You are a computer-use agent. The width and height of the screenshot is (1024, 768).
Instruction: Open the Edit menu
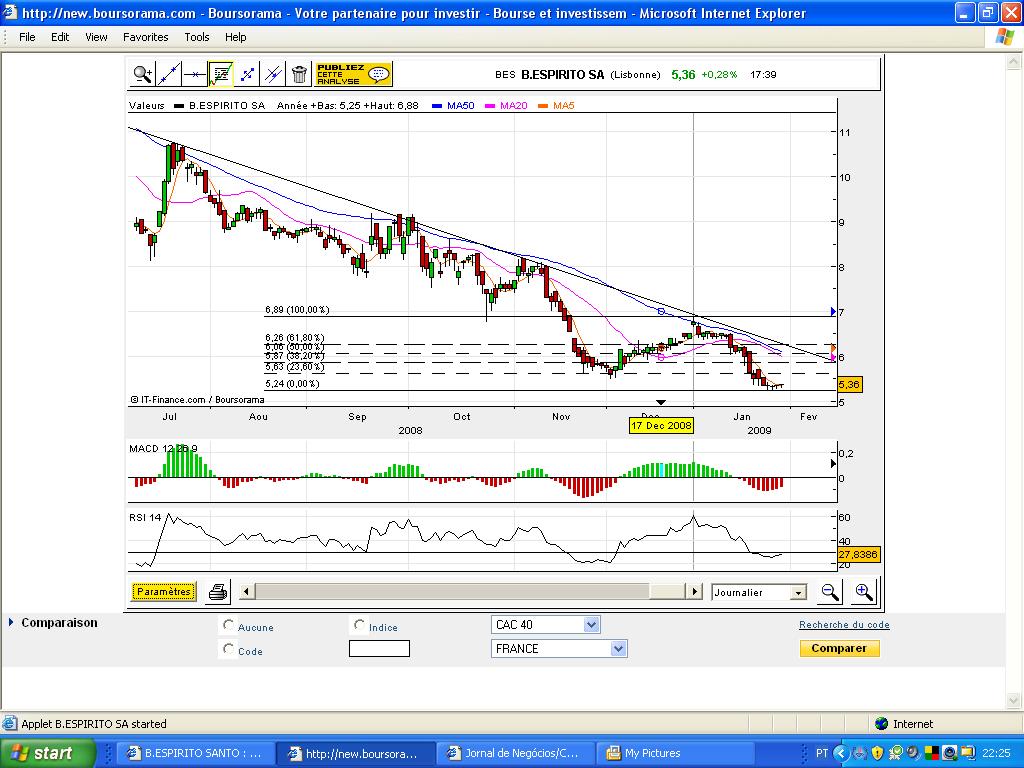pos(60,37)
